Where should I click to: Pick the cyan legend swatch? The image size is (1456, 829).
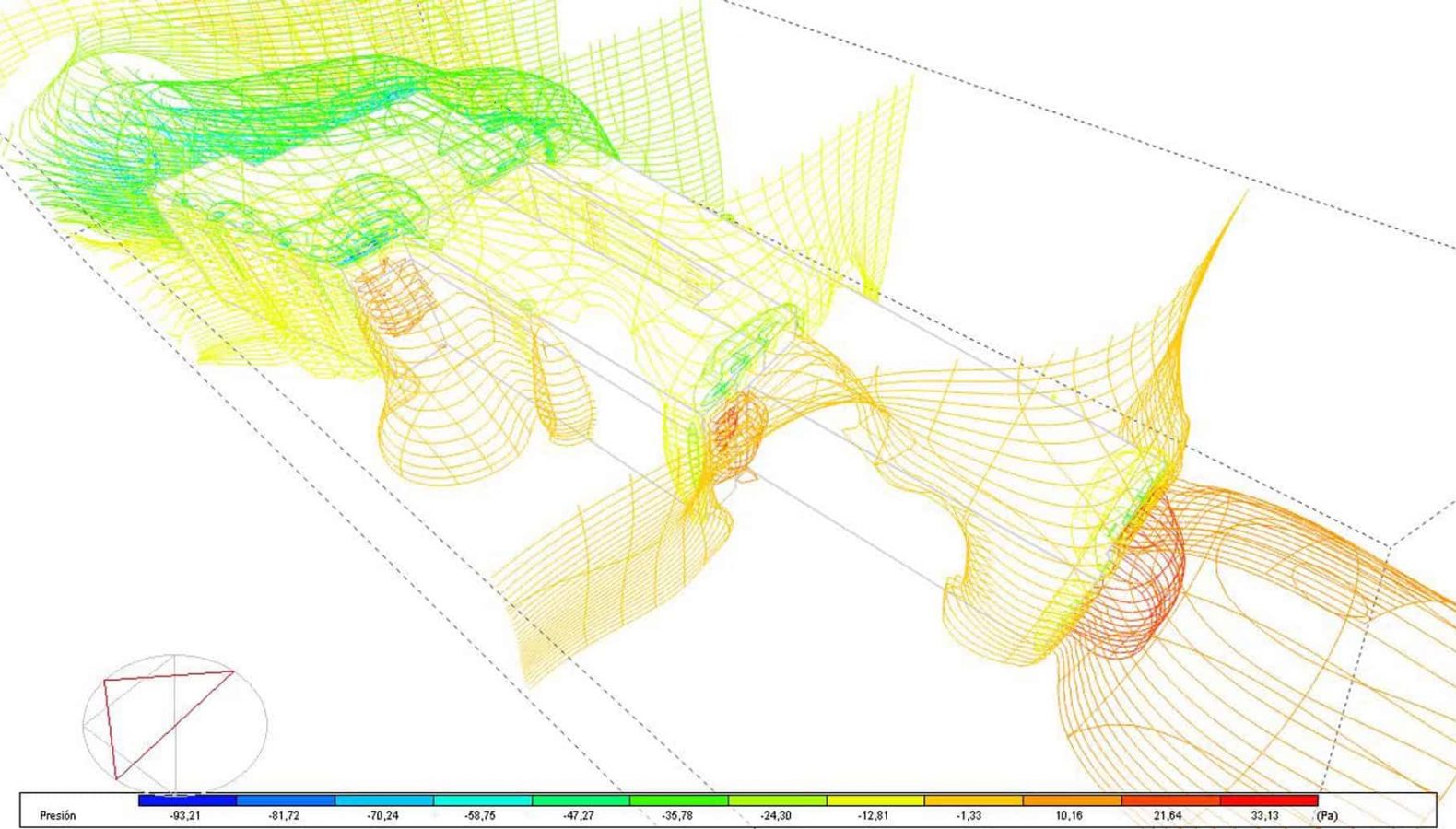(482, 800)
